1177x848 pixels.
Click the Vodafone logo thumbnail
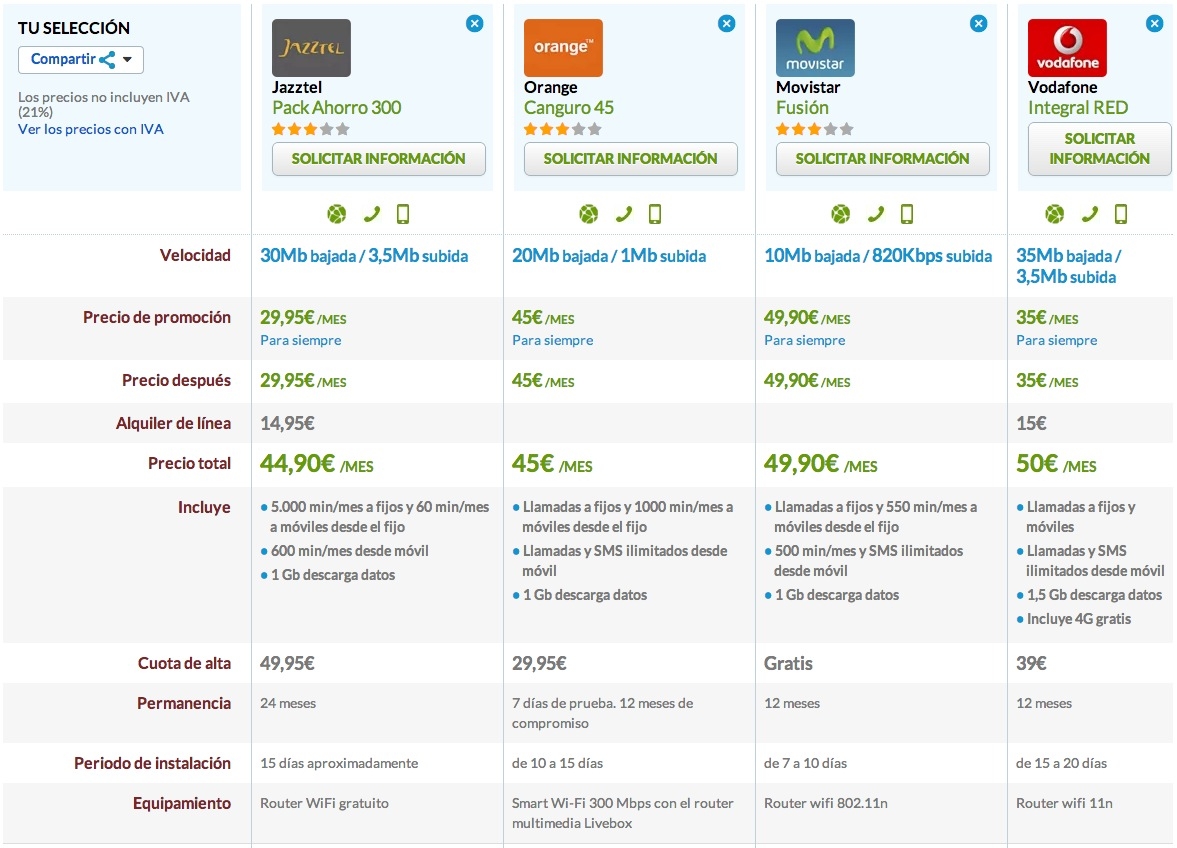1067,48
